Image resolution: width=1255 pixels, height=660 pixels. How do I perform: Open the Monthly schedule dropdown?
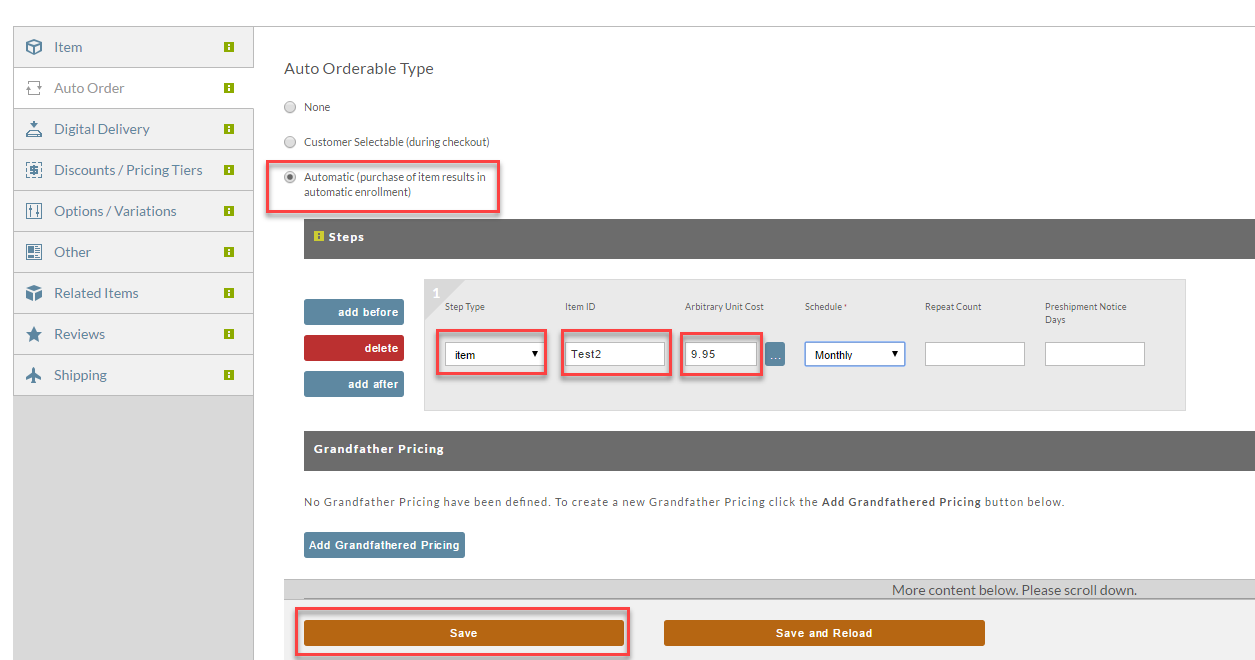click(x=855, y=354)
